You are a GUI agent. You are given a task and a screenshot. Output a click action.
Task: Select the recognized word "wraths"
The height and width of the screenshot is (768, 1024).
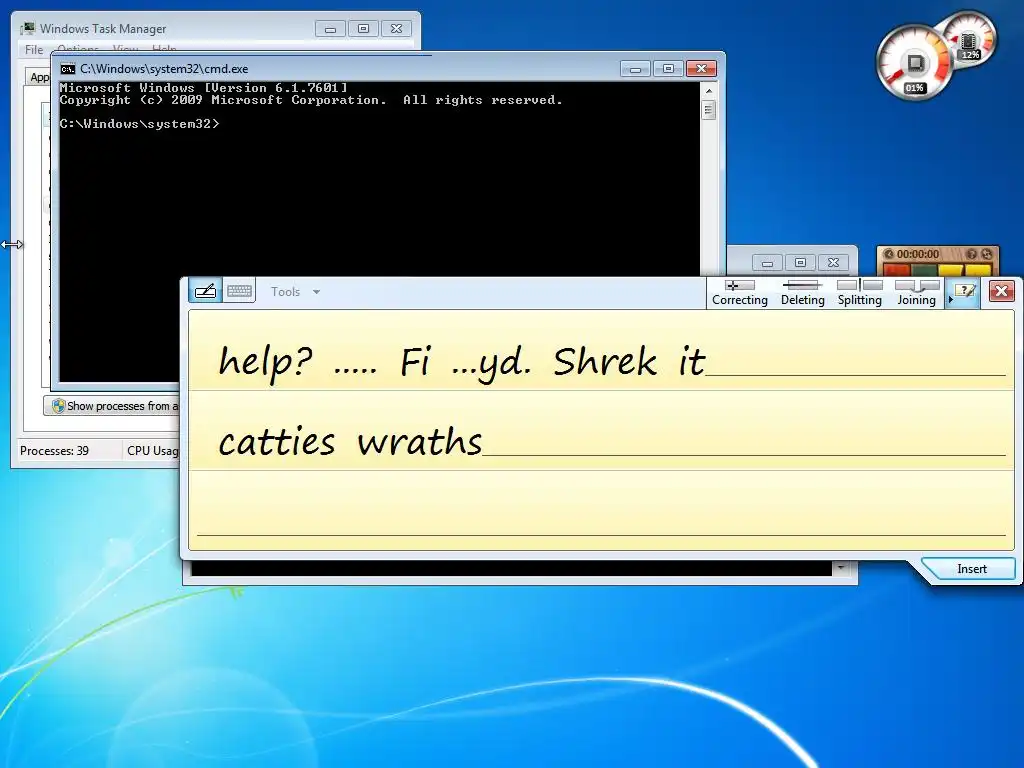click(419, 441)
